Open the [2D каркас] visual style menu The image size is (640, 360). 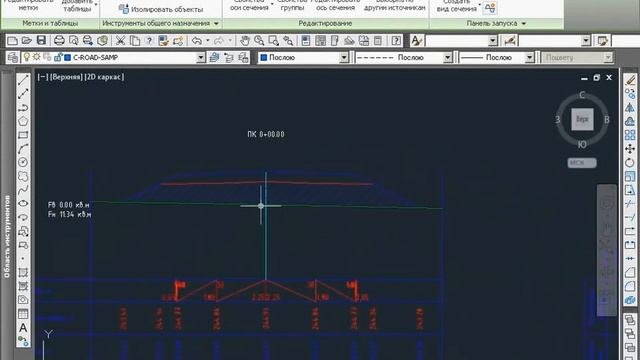pos(104,77)
